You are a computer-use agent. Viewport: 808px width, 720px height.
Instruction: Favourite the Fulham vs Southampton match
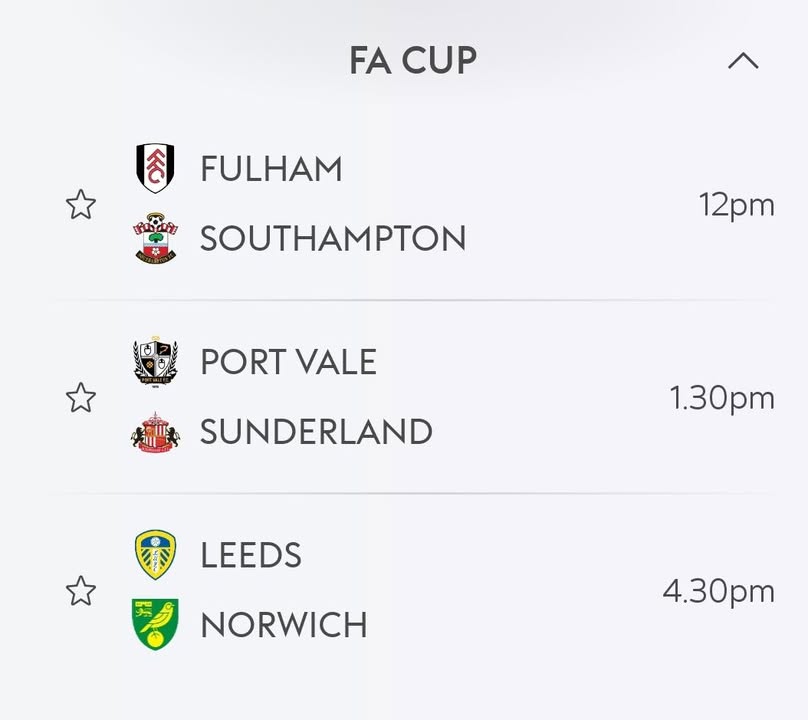[x=81, y=205]
